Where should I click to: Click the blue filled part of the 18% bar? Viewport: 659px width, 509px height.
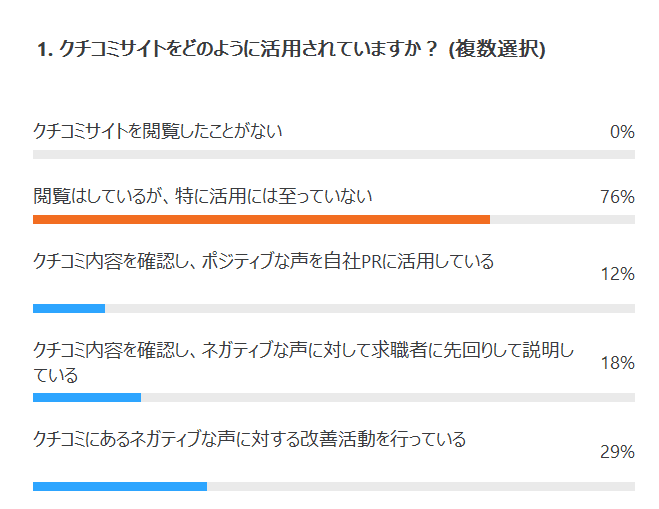coord(87,397)
